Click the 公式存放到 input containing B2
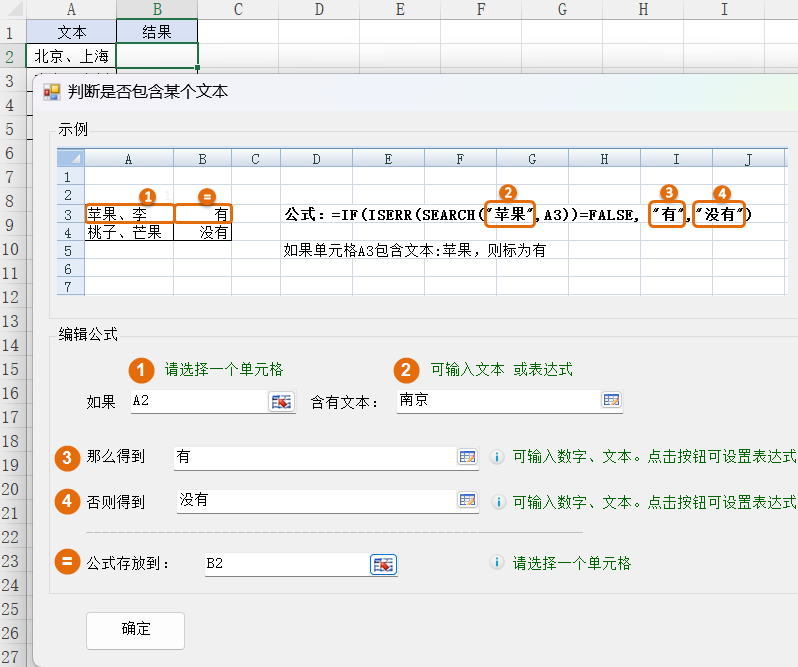798x667 pixels. [x=285, y=564]
